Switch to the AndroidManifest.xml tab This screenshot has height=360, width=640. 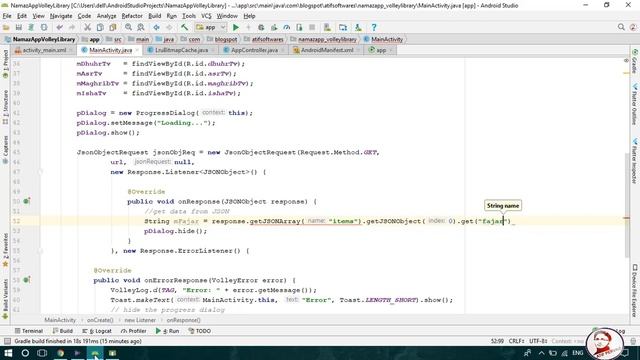pyautogui.click(x=327, y=50)
